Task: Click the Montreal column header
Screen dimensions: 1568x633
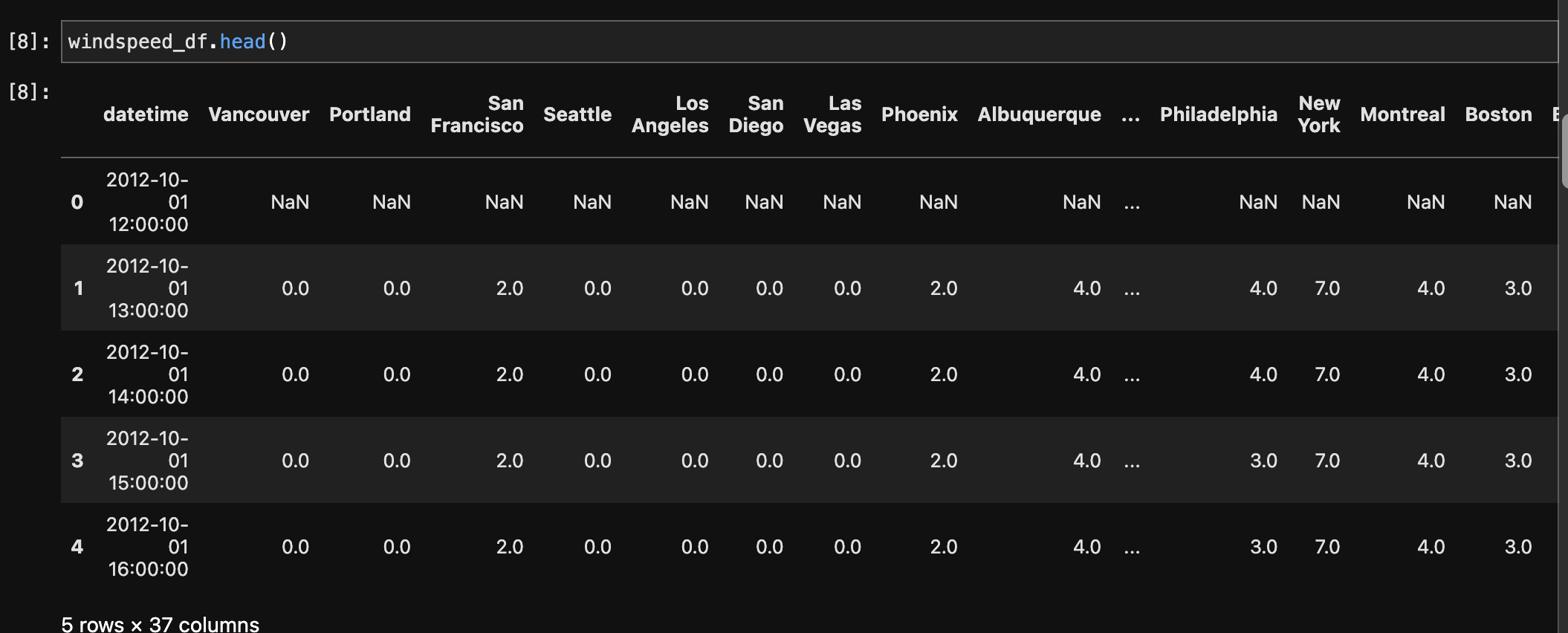Action: point(1402,114)
